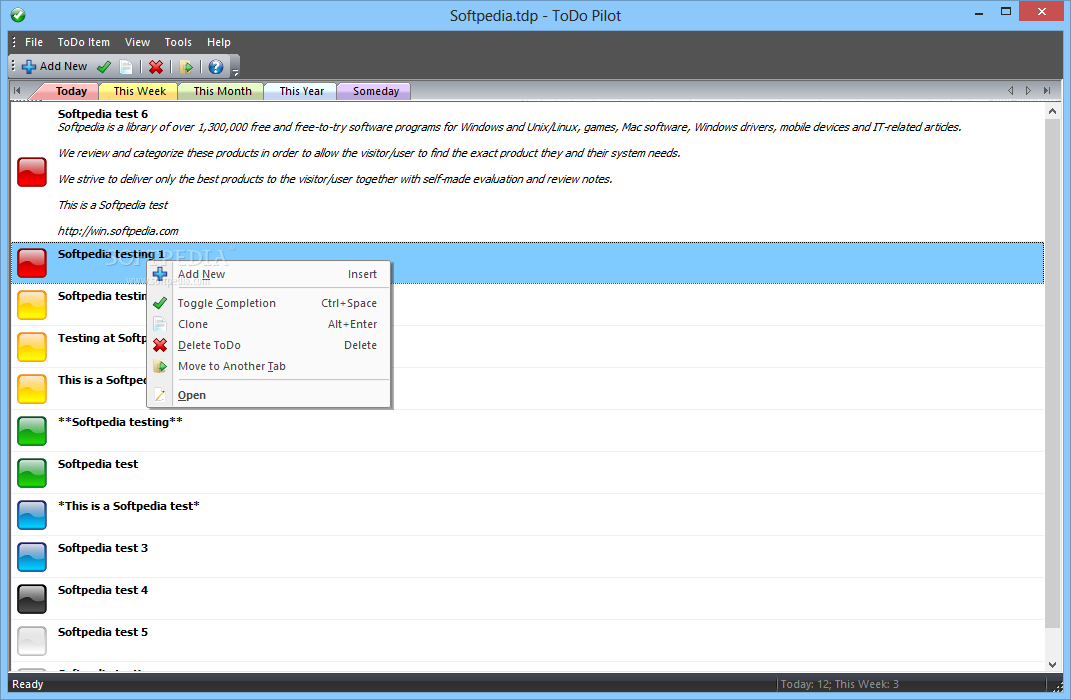Open the File menu
Image resolution: width=1071 pixels, height=700 pixels.
coord(33,42)
